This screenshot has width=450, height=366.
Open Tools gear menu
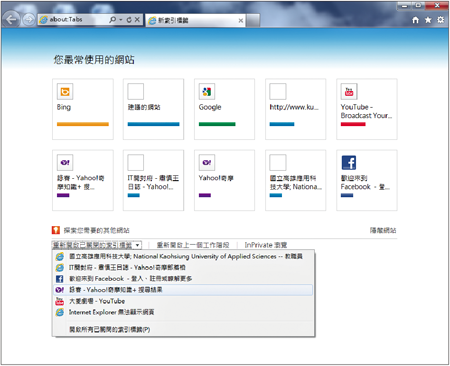440,20
